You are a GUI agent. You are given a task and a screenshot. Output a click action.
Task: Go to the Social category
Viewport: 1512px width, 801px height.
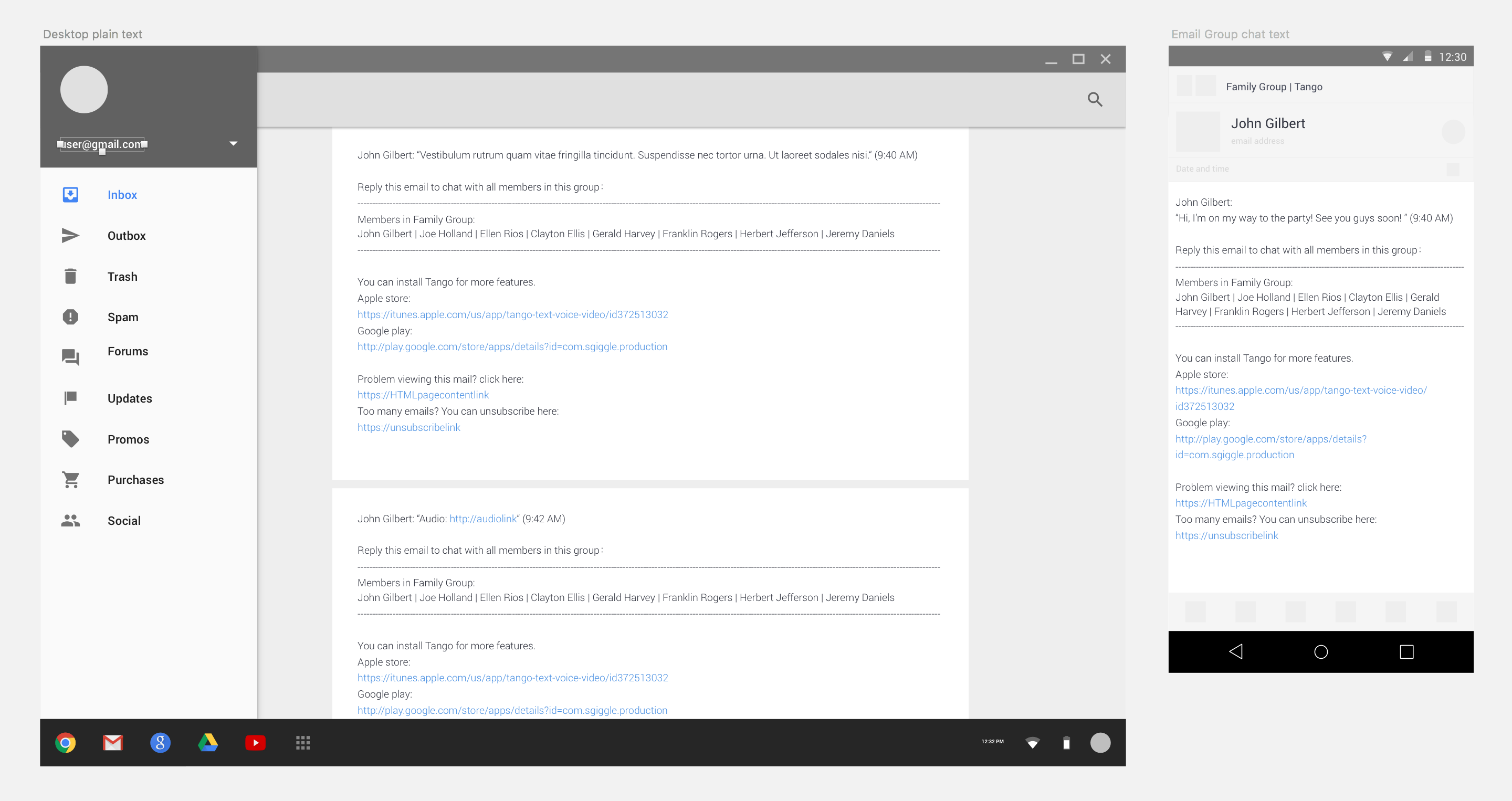pyautogui.click(x=124, y=521)
